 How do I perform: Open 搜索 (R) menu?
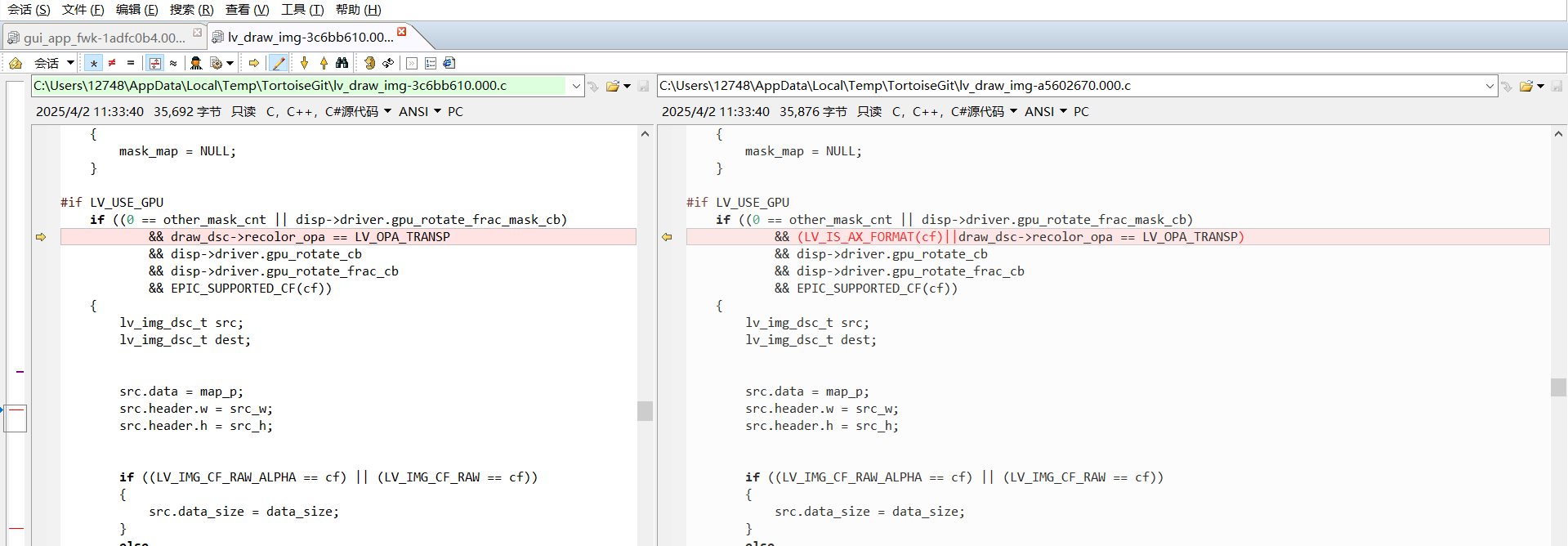point(192,10)
